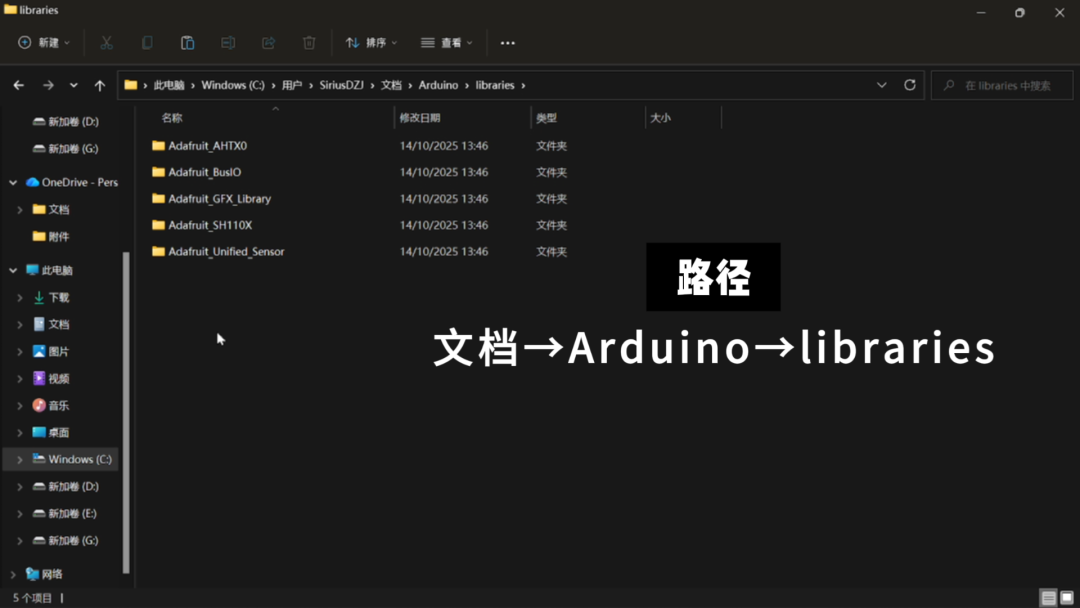Collapse the OneDrive tree node

[13, 182]
